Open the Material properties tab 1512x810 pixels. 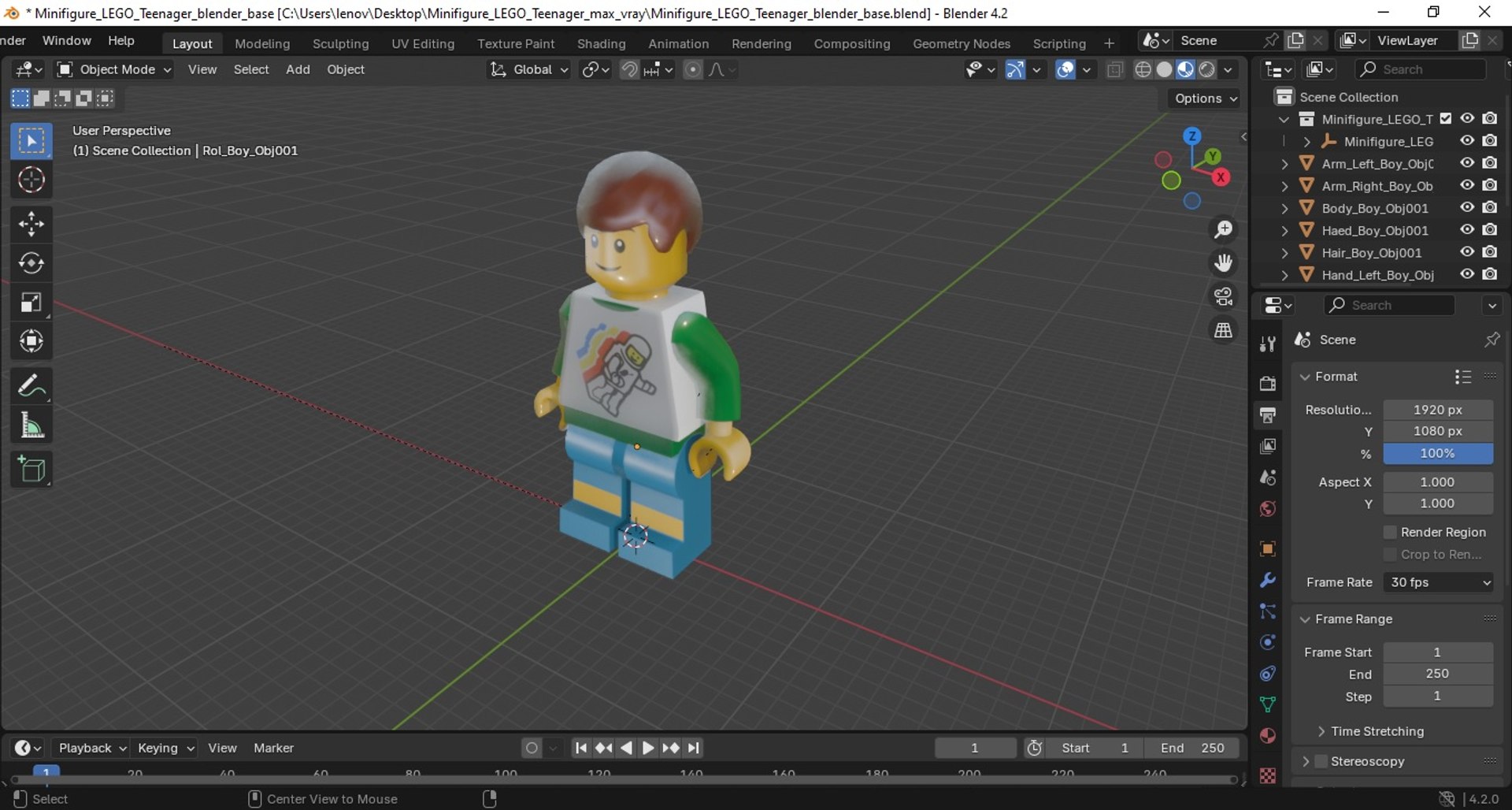1268,736
